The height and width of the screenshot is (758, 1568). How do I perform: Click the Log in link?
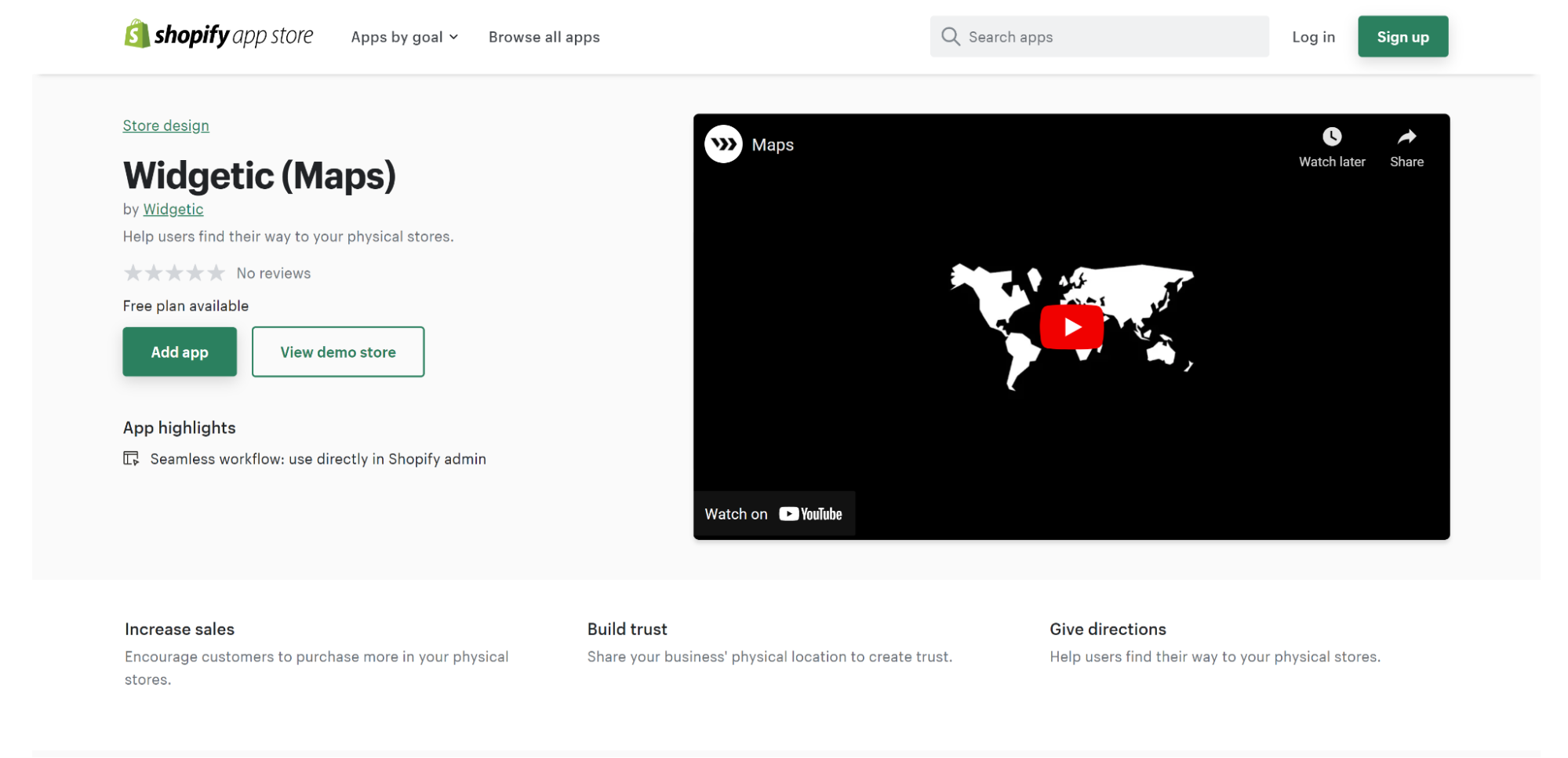[x=1313, y=36]
